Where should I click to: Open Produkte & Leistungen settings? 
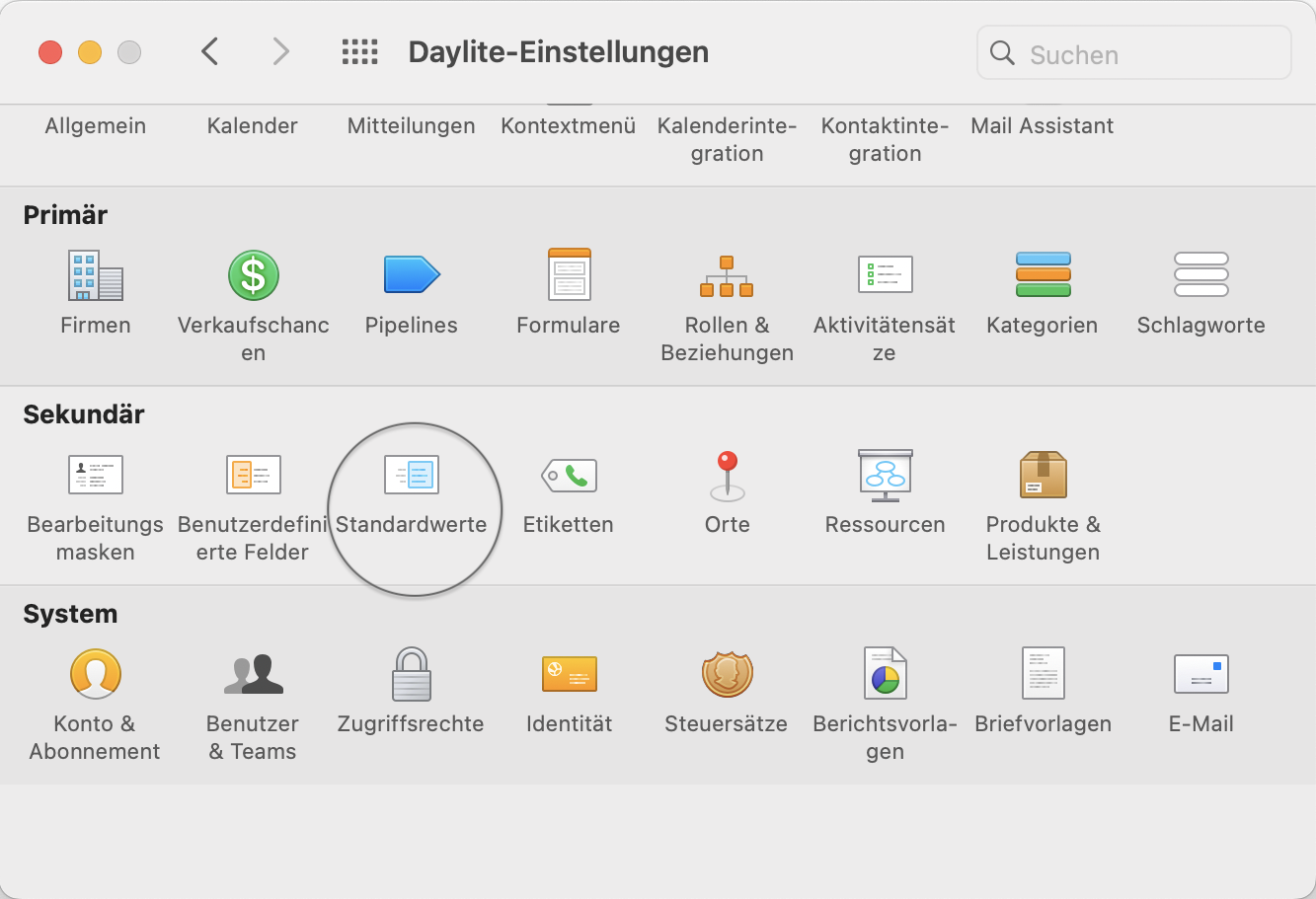(1043, 475)
